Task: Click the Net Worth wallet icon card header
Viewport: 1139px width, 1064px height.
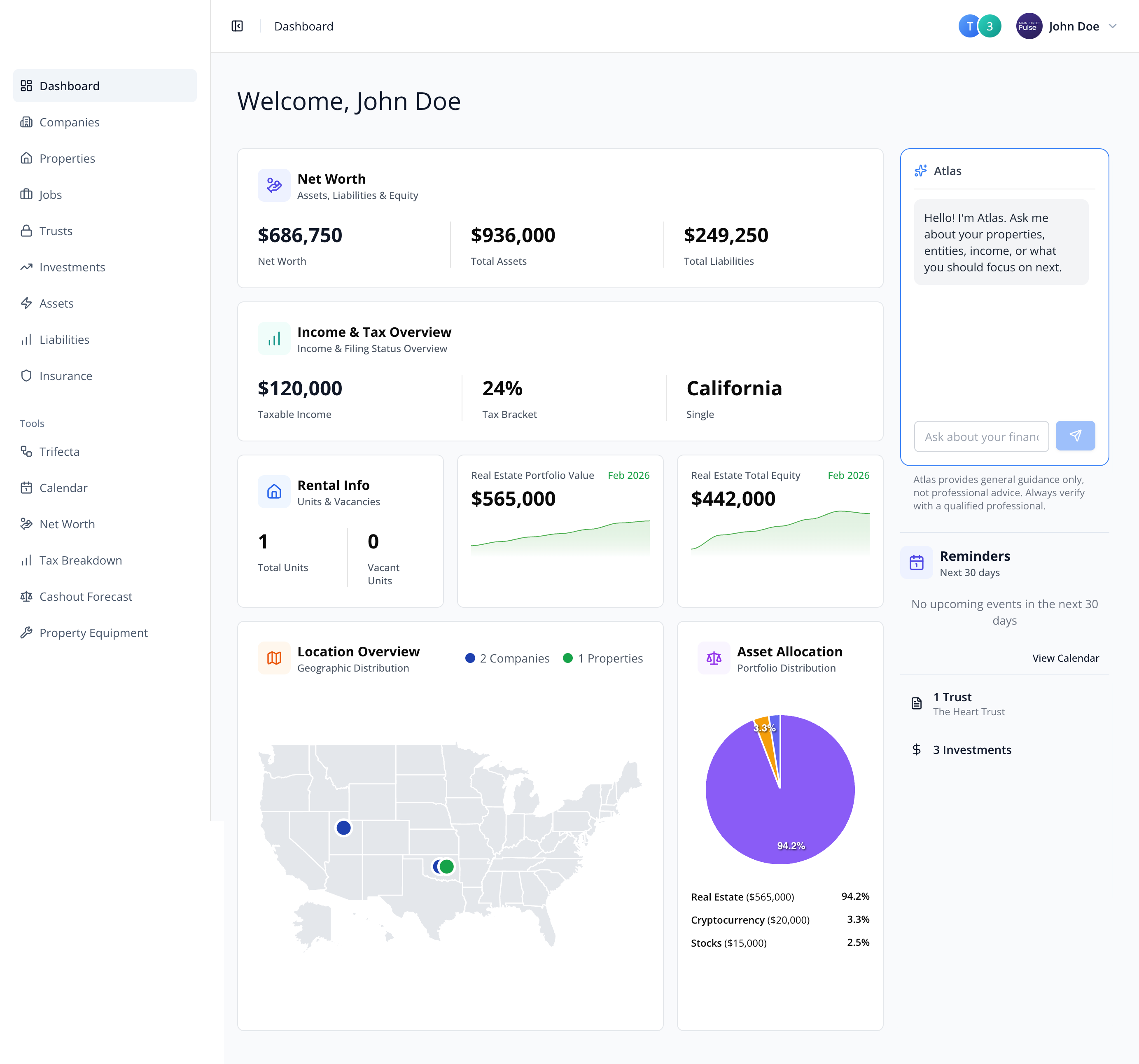Action: pos(274,184)
